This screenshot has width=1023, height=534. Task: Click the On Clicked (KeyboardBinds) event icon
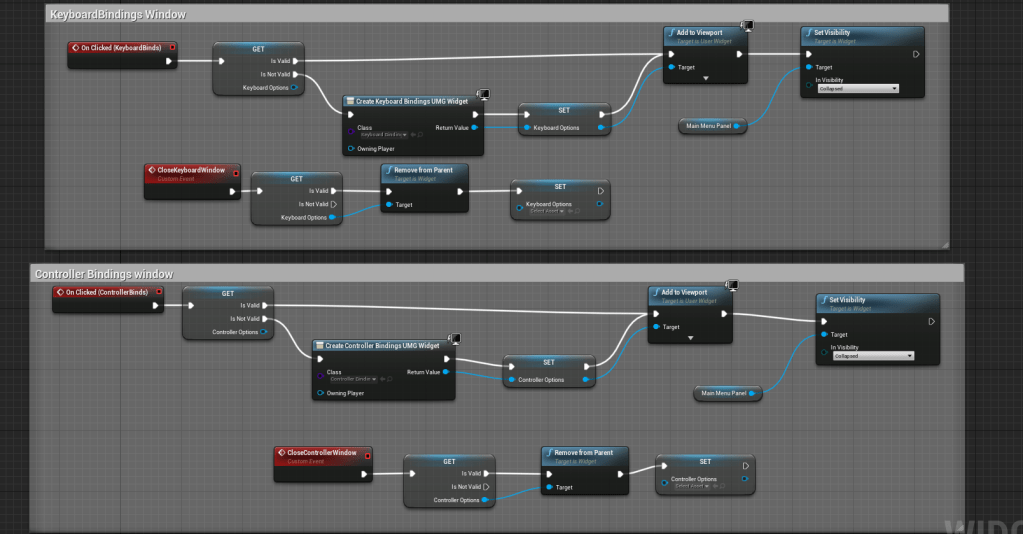tap(76, 47)
